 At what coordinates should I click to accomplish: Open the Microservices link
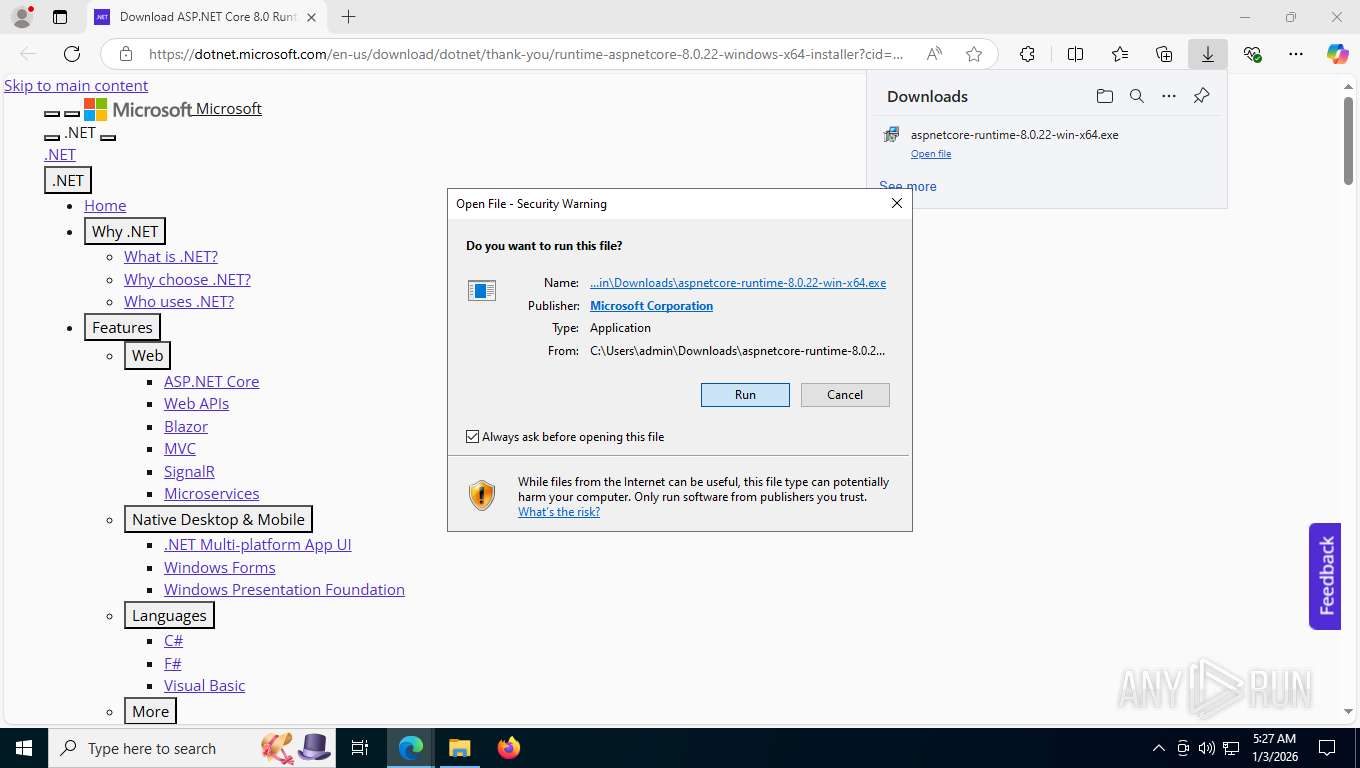tap(211, 493)
